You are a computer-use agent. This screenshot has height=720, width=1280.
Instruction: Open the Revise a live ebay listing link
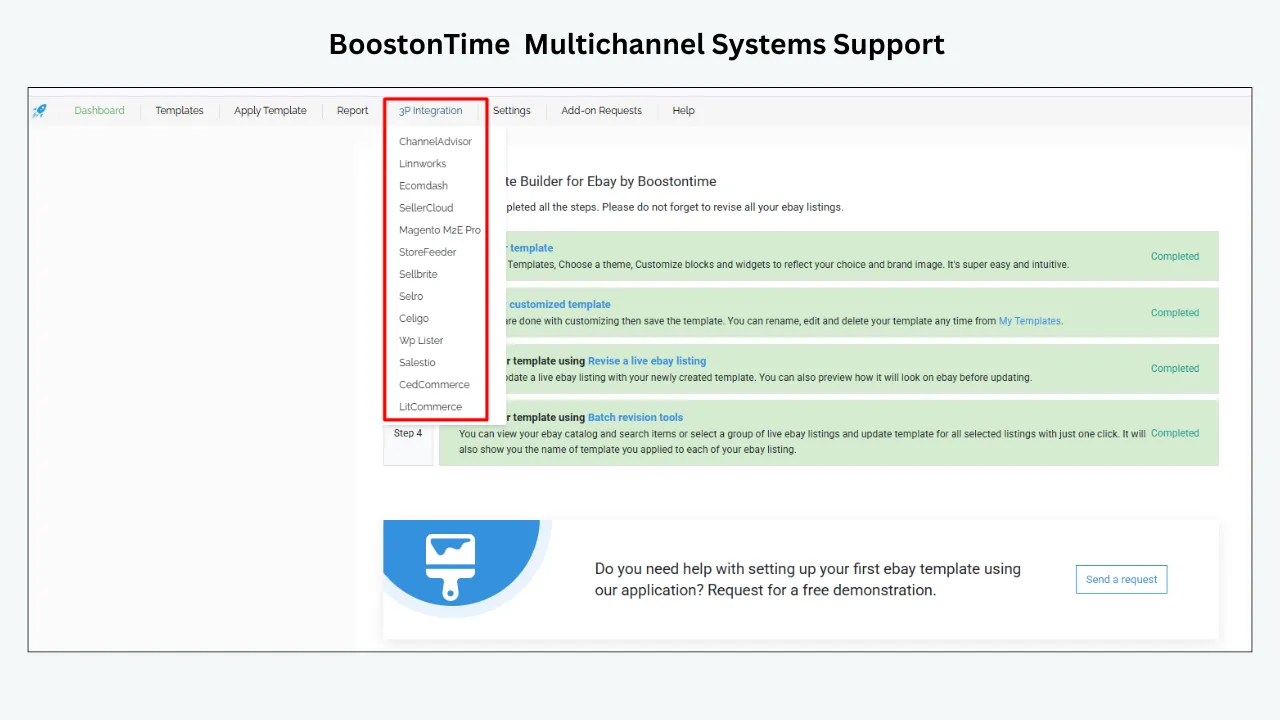647,361
